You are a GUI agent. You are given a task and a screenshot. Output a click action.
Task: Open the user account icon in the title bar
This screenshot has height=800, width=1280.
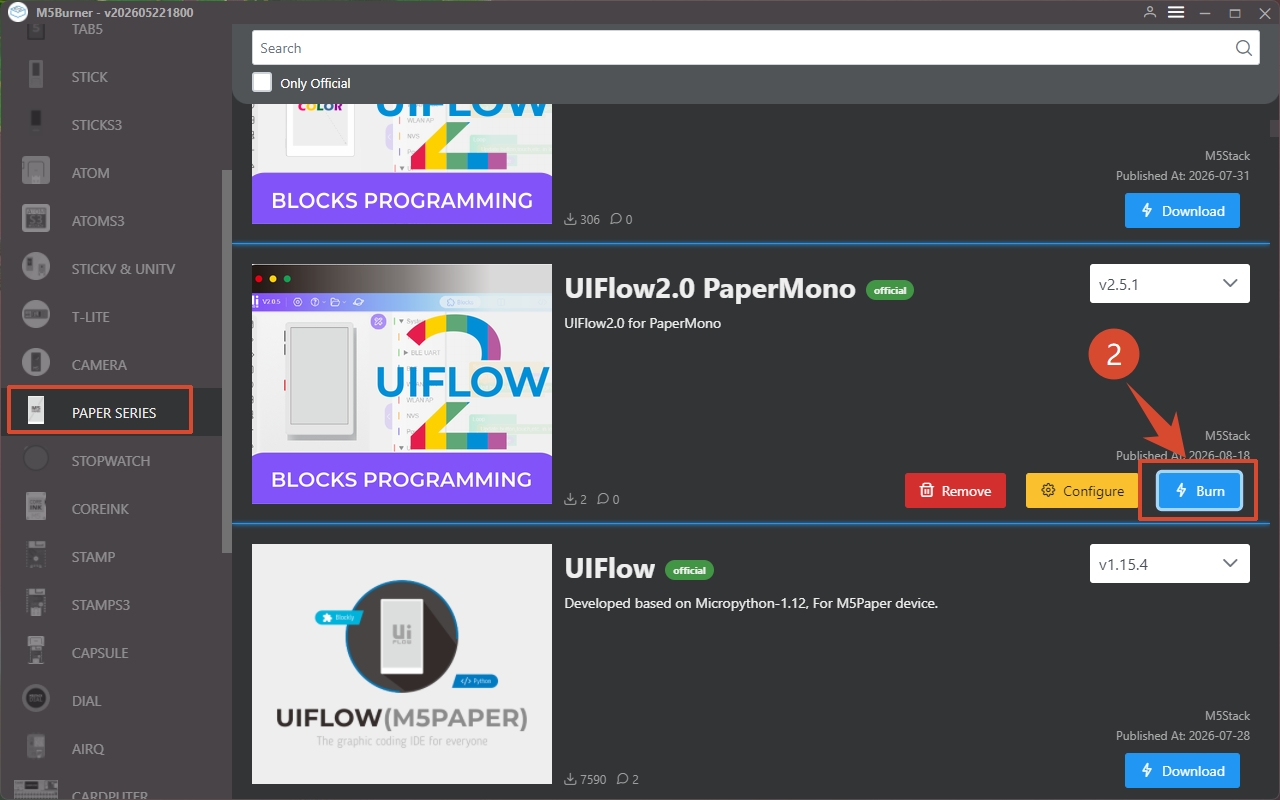1150,12
